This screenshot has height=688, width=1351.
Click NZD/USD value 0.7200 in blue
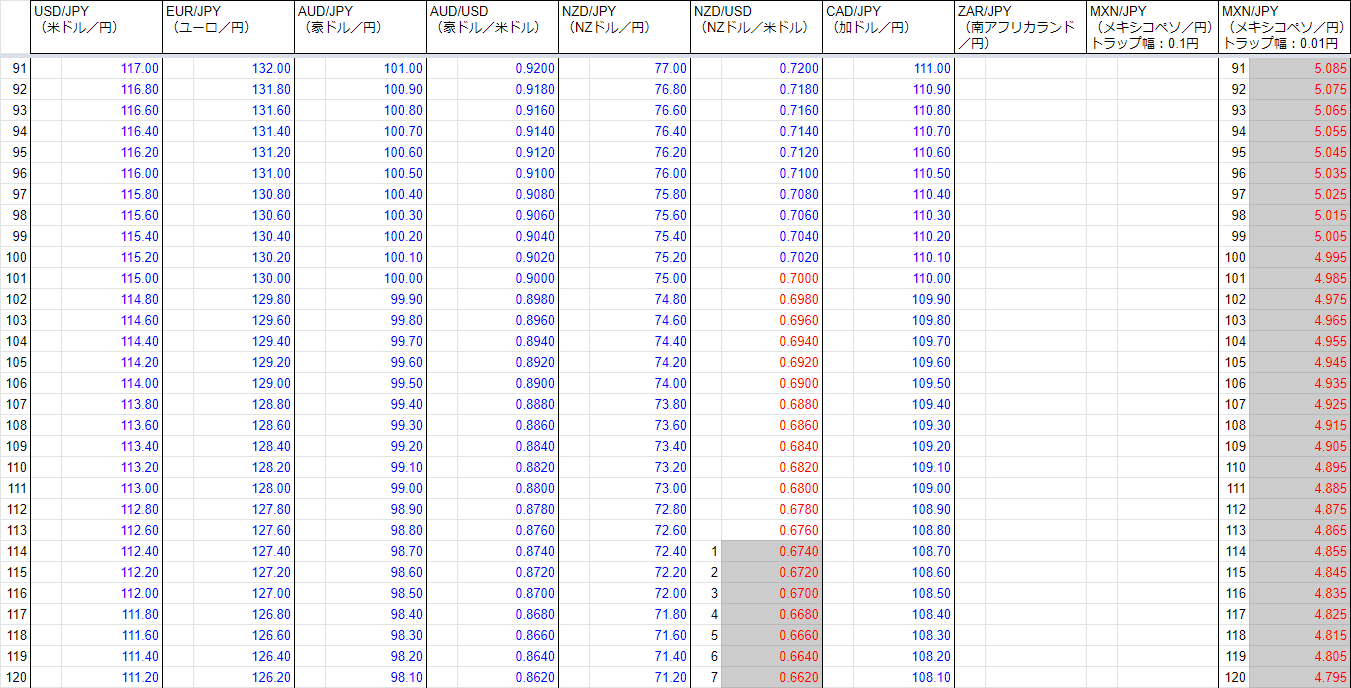pyautogui.click(x=771, y=68)
